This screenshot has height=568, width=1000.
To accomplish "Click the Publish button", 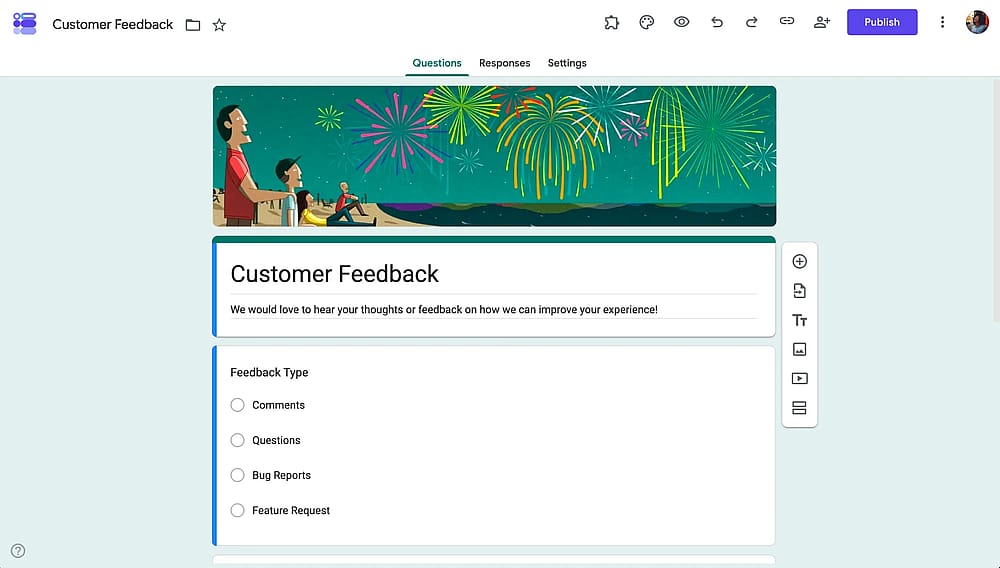I will click(882, 22).
